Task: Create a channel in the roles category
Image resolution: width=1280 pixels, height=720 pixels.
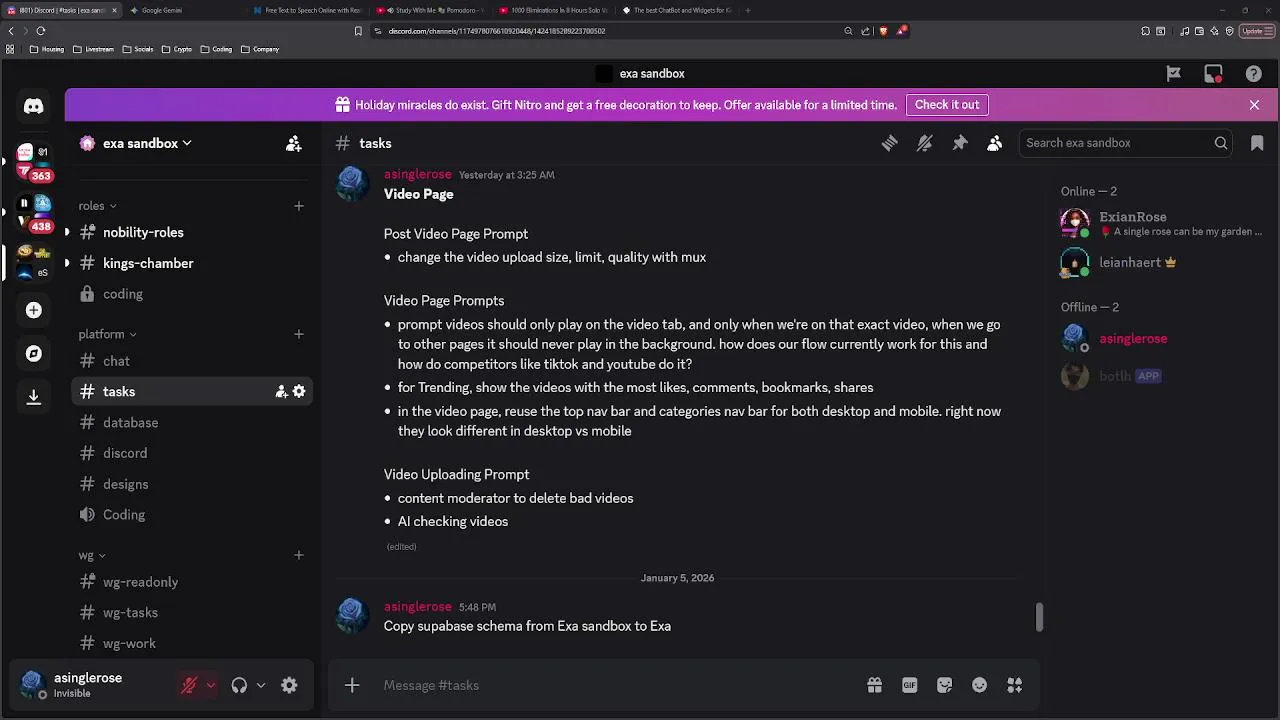Action: click(x=298, y=206)
